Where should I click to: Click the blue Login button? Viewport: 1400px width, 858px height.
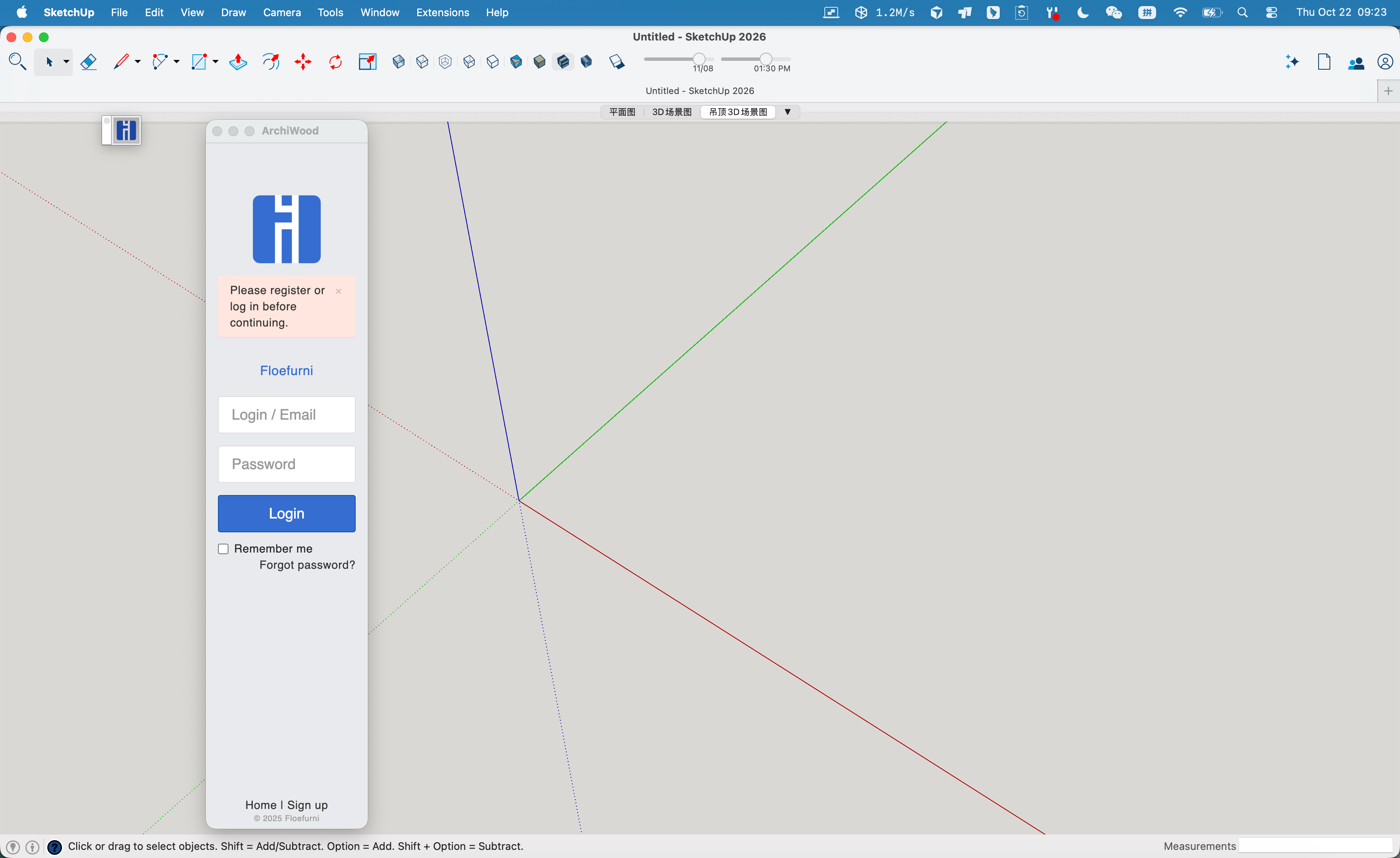(x=286, y=514)
